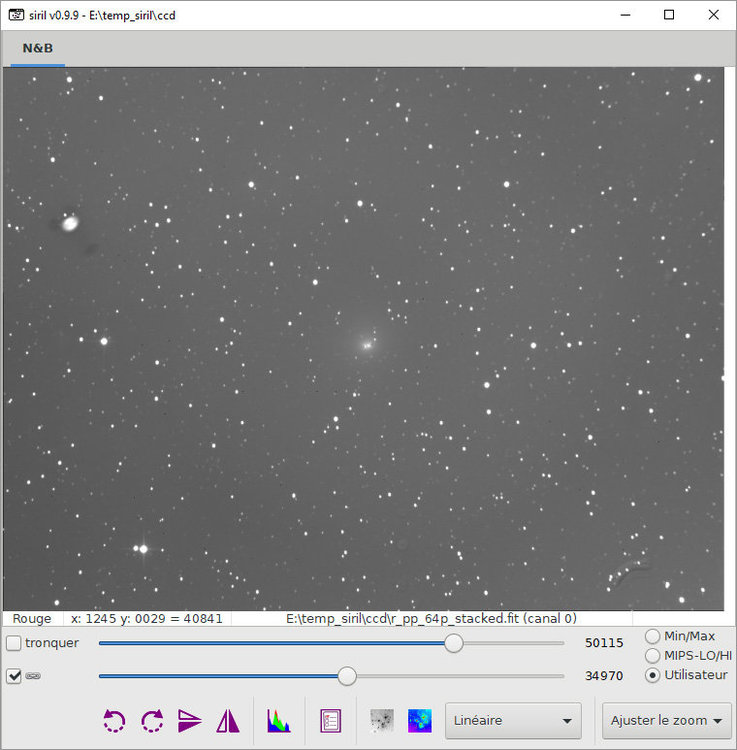Rotate image 90 degrees counter-clockwise
Screen dimensions: 737x750
point(114,720)
